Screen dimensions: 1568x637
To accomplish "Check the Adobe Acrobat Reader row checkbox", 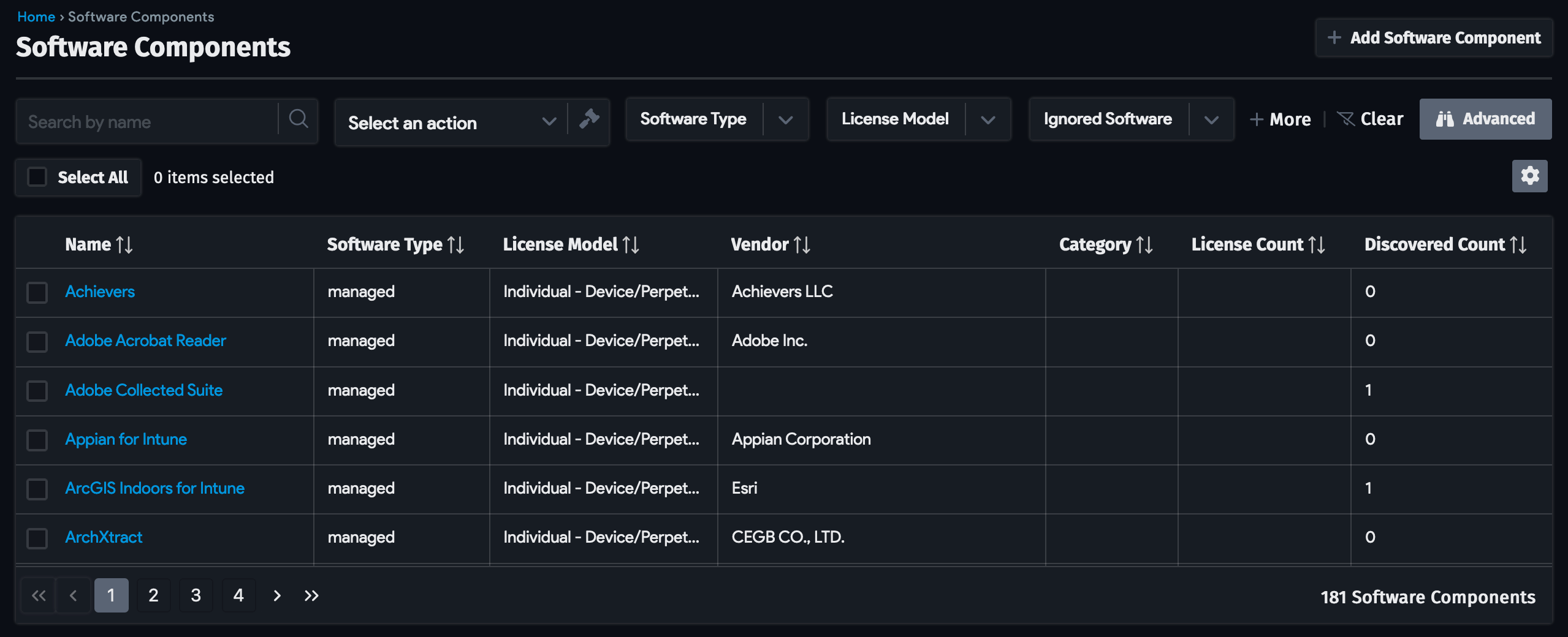I will (x=37, y=342).
